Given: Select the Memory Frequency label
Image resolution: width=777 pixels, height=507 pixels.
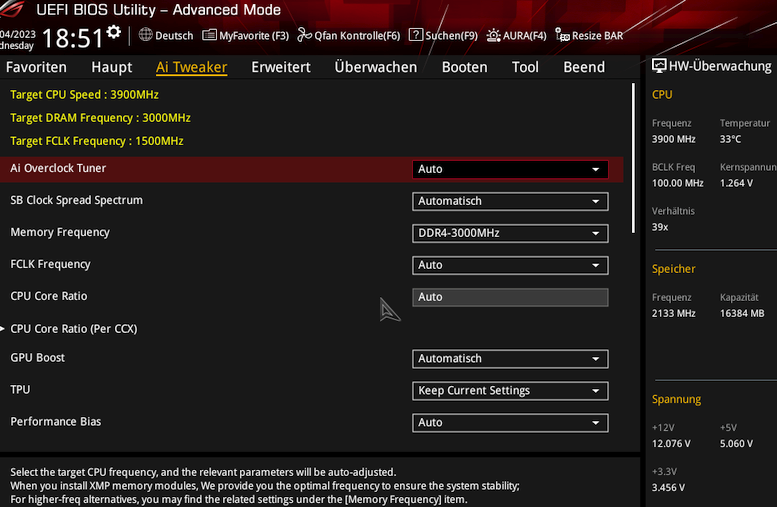Looking at the screenshot, I should coord(60,232).
